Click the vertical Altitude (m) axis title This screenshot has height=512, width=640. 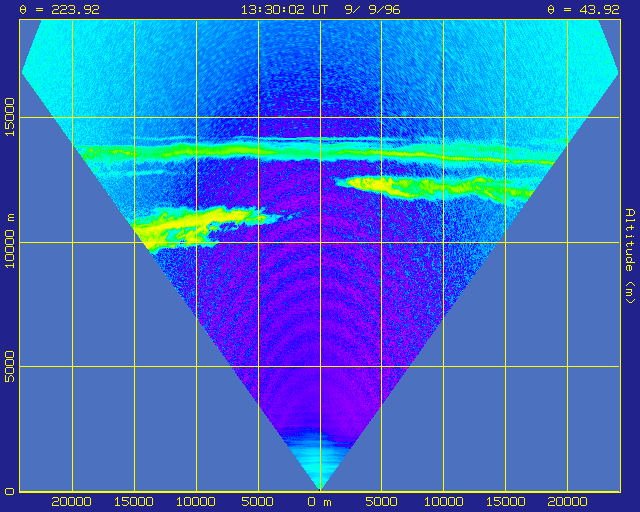(x=631, y=256)
